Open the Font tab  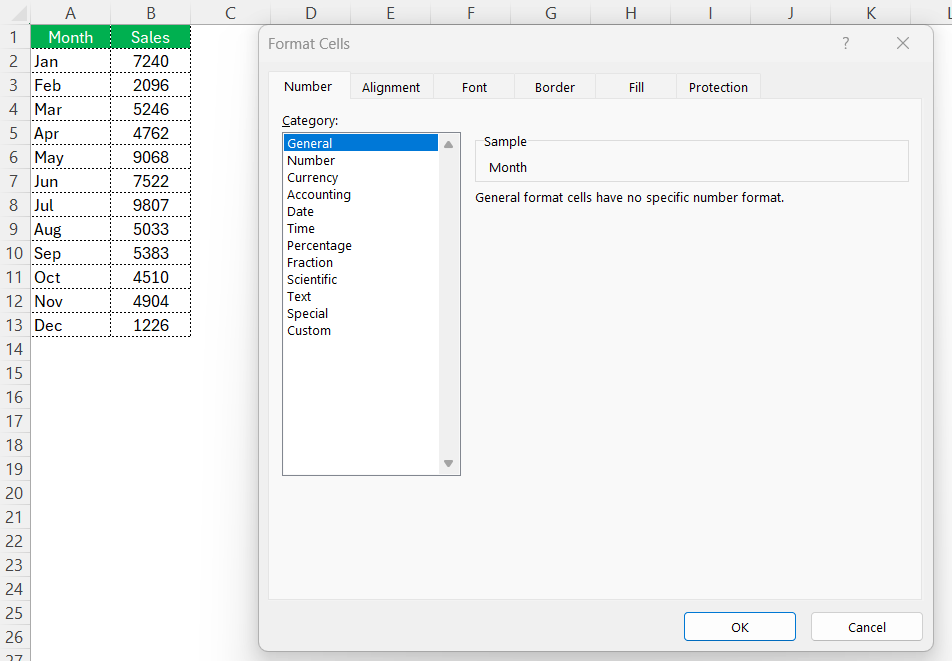click(x=474, y=87)
